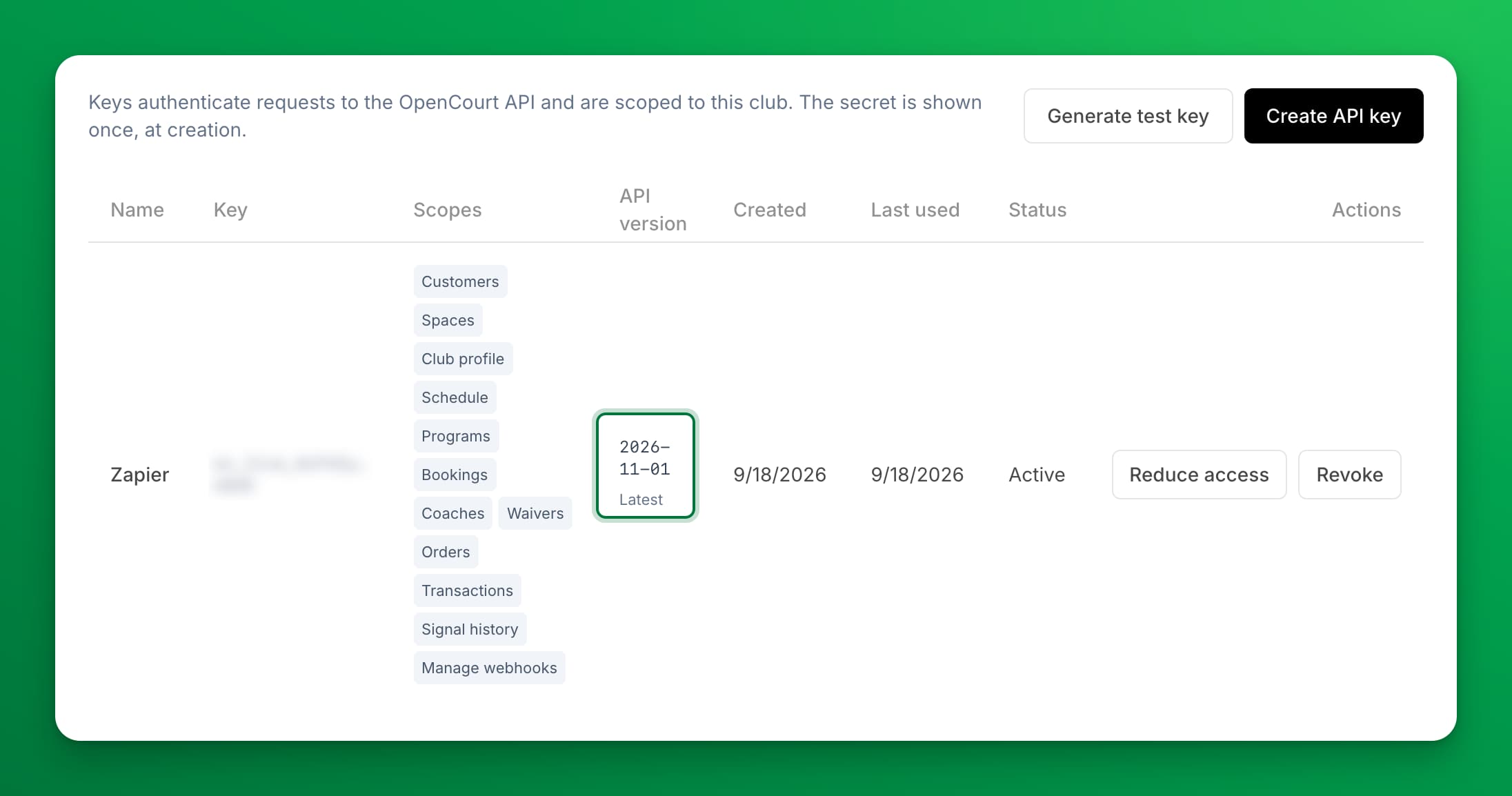Select the 2026-11-01 API version box
The width and height of the screenshot is (1512, 796).
646,466
